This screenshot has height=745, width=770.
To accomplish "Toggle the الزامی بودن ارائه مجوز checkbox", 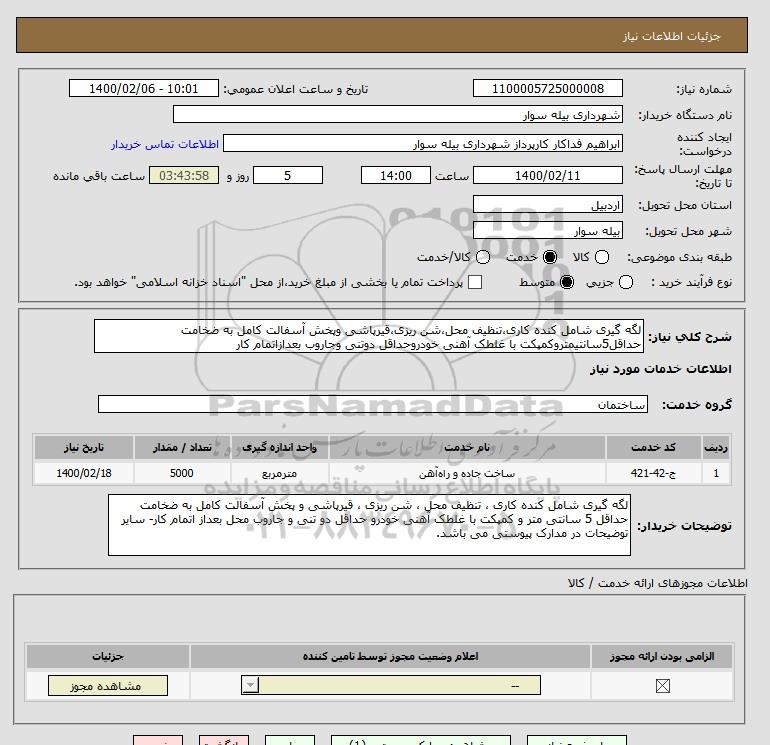I will pos(662,686).
